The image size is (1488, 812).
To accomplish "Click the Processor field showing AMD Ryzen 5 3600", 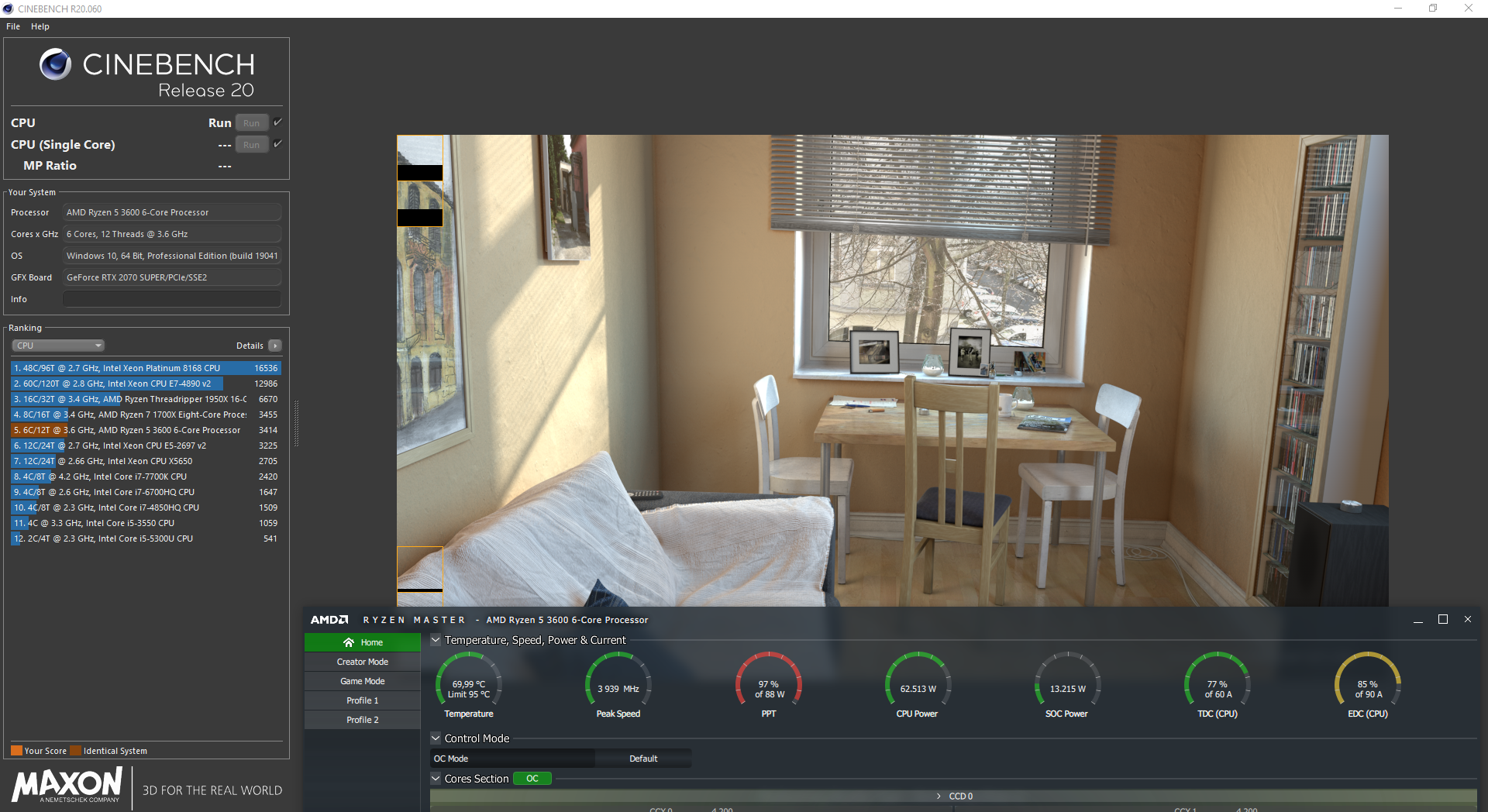I will click(x=172, y=212).
